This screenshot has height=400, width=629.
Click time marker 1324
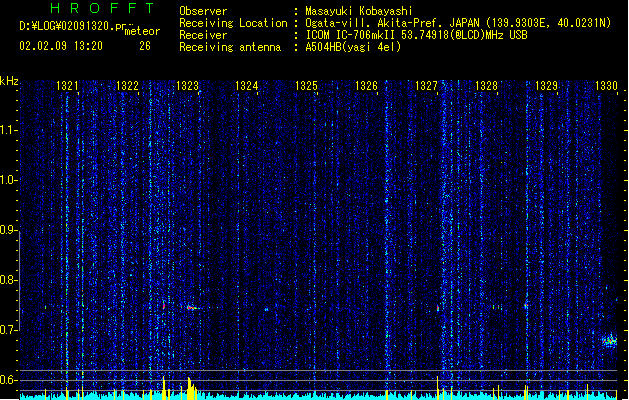coord(246,86)
